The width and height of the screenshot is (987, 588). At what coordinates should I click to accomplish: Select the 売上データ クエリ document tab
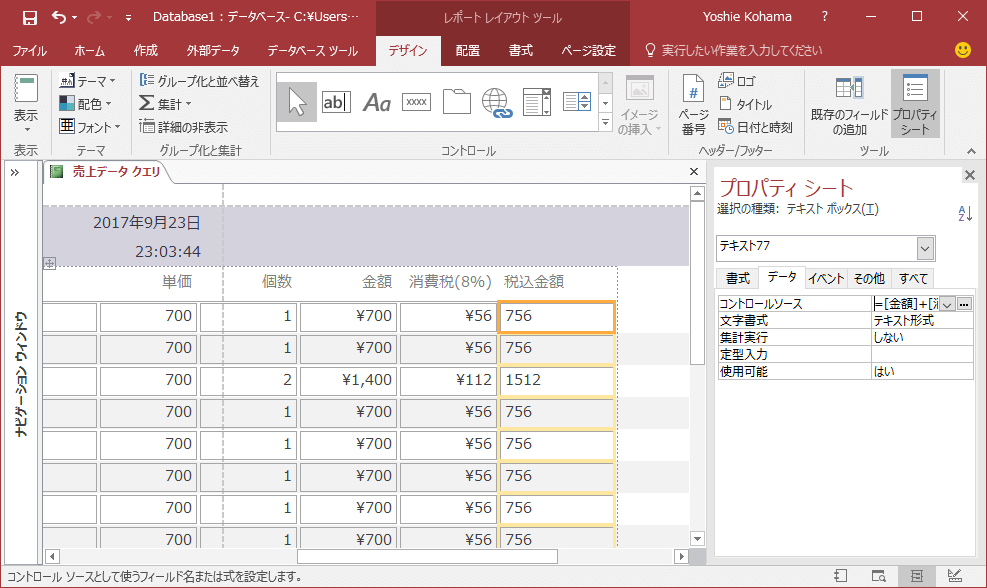[106, 172]
